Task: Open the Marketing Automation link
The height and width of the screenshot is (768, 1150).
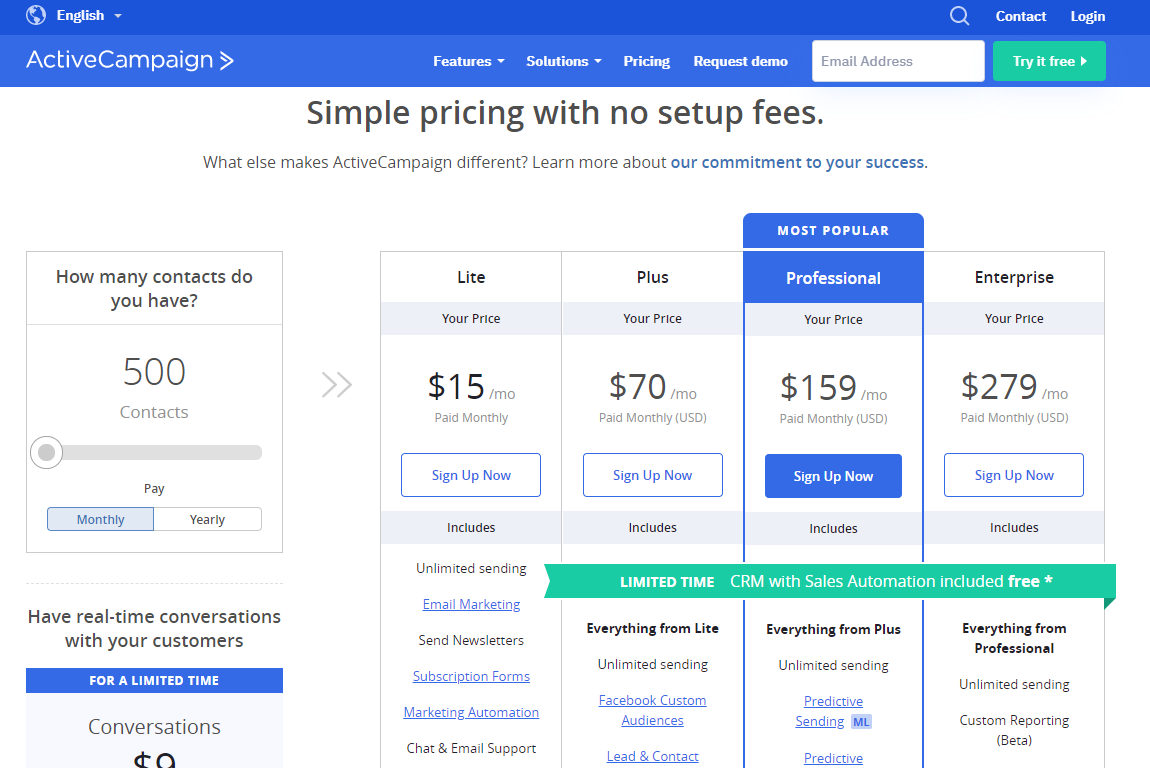Action: [471, 712]
